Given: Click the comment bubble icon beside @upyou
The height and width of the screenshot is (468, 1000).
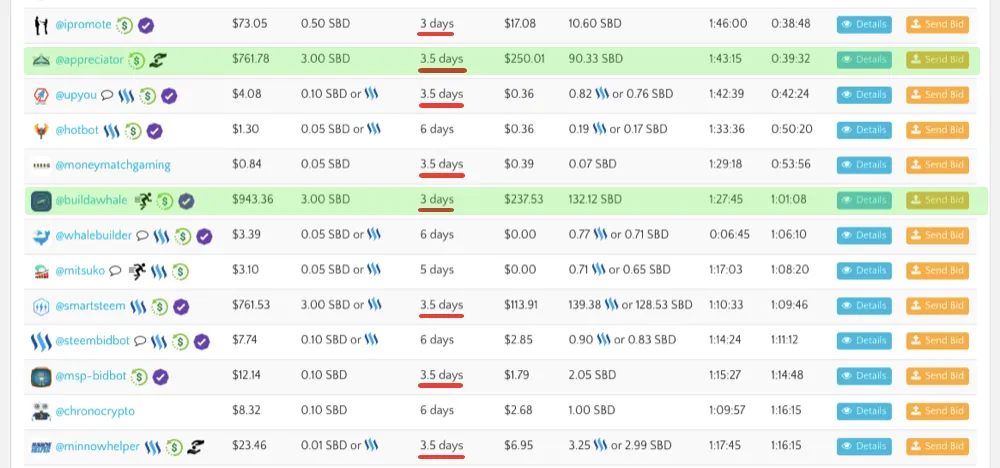Looking at the screenshot, I should coord(107,96).
